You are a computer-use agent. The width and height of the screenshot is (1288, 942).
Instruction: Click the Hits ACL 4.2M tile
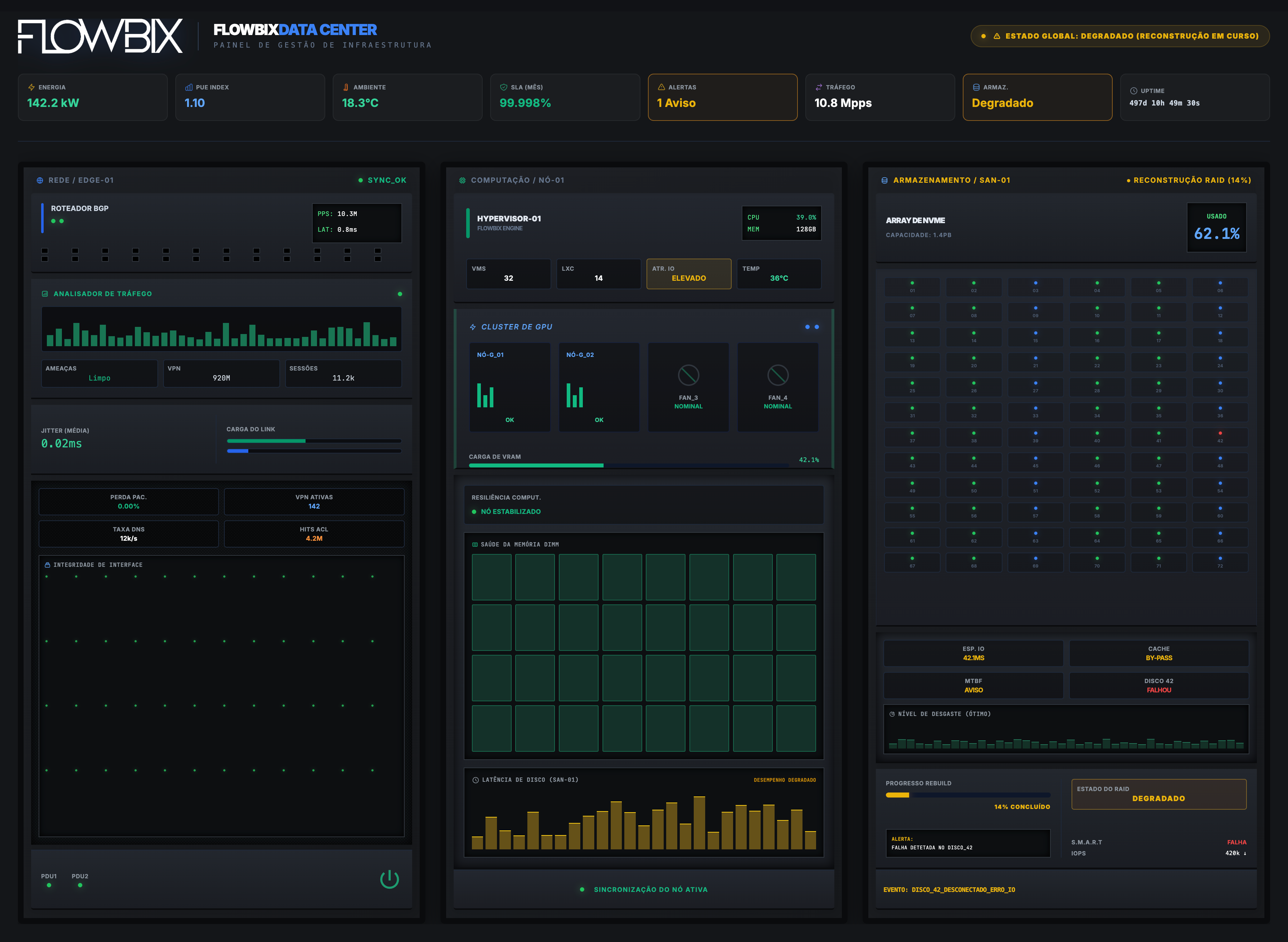point(314,534)
